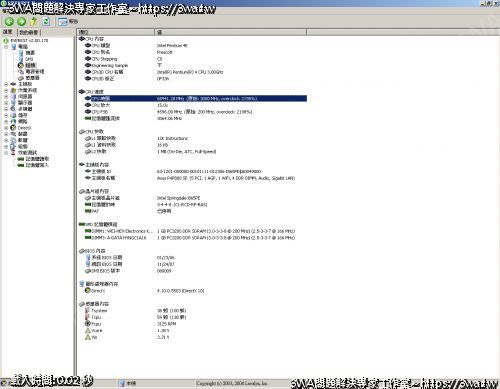The height and width of the screenshot is (389, 500).
Task: Select the memory write benchmark item
Action: 37,165
